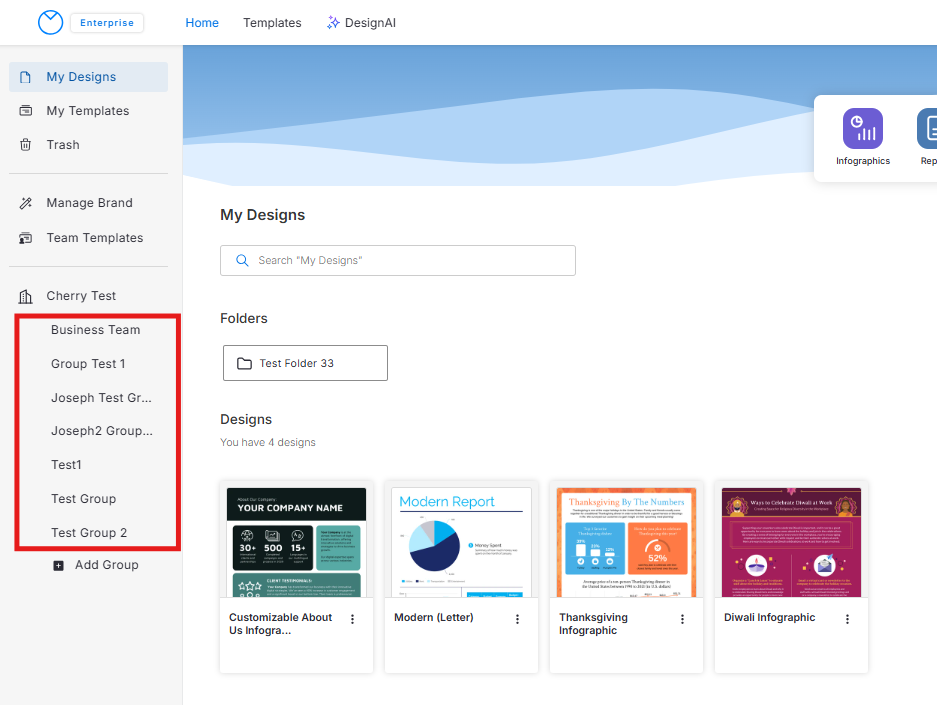The width and height of the screenshot is (937, 705).
Task: Click the Enterprise plan badge
Action: click(107, 23)
